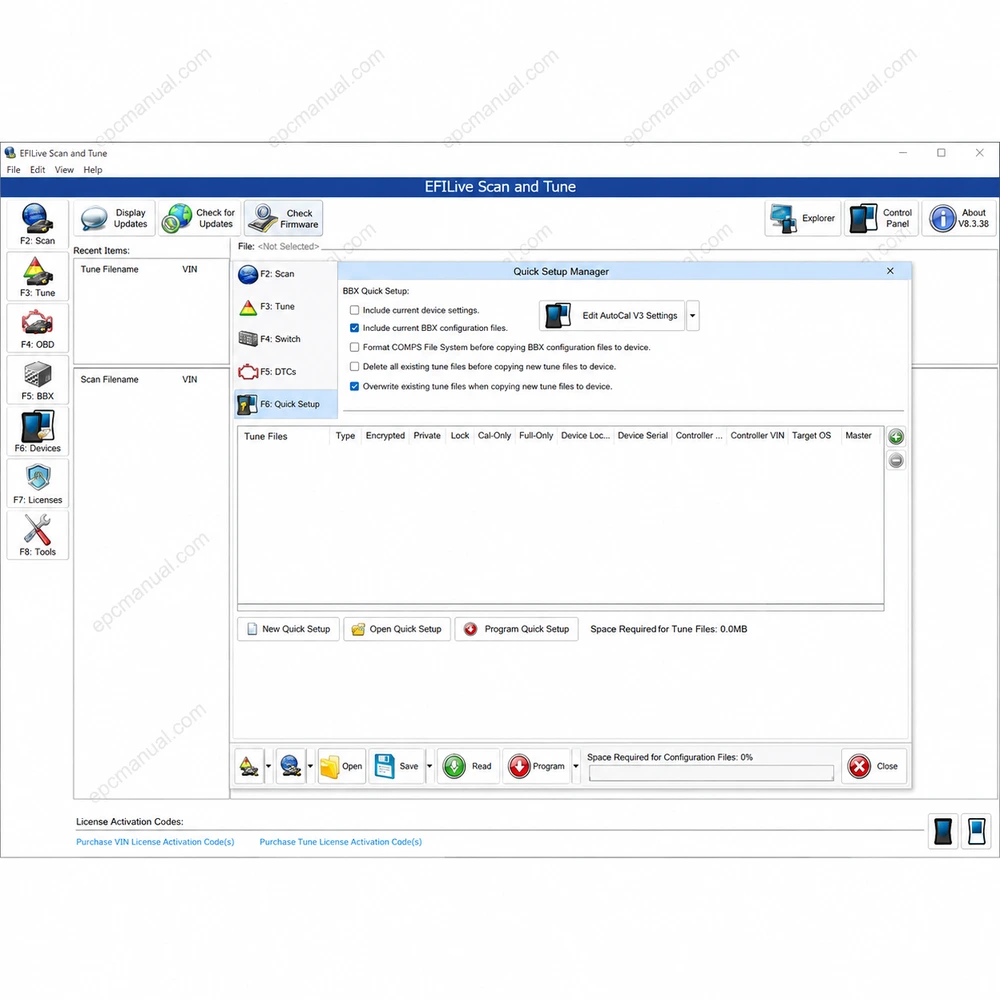Select F3: Tune tab in Quick Setup panel
1000x1000 pixels.
(285, 307)
